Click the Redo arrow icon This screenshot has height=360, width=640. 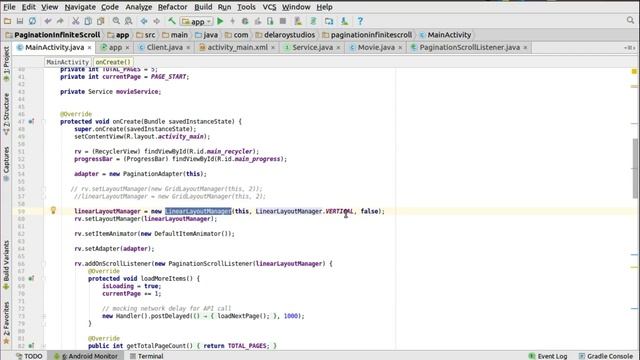pyautogui.click(x=60, y=21)
